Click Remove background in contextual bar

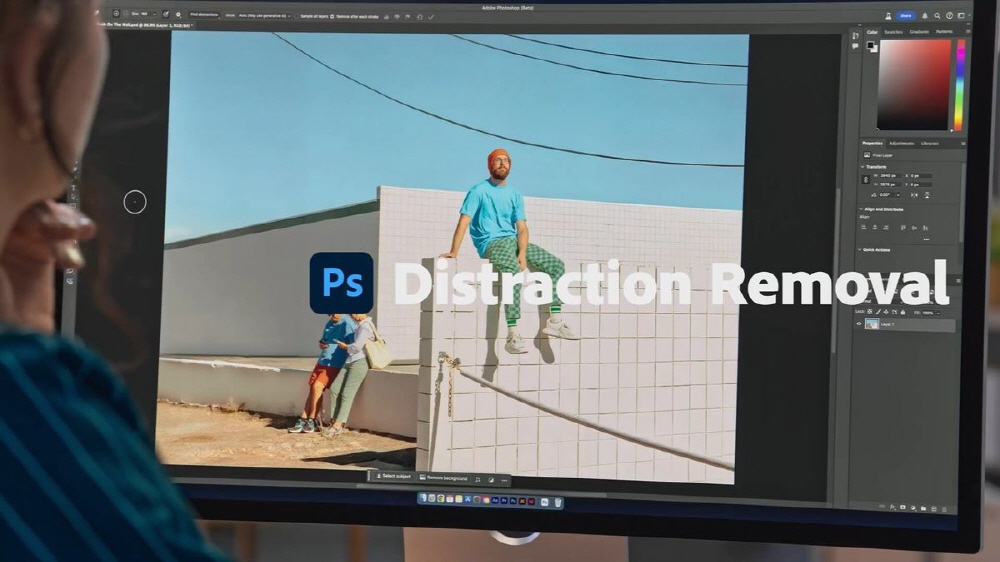click(x=444, y=479)
